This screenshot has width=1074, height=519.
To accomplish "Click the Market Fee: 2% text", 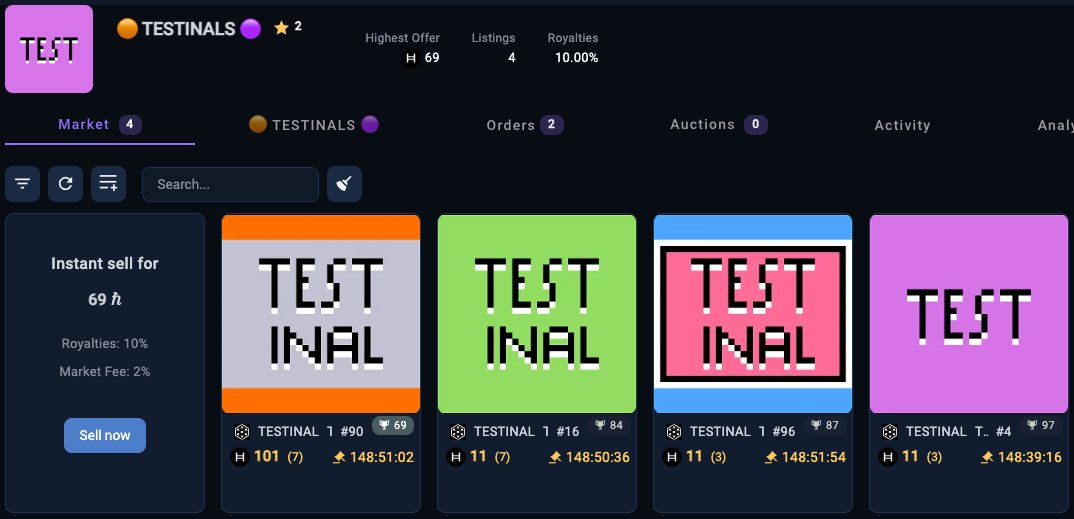I will click(x=105, y=372).
